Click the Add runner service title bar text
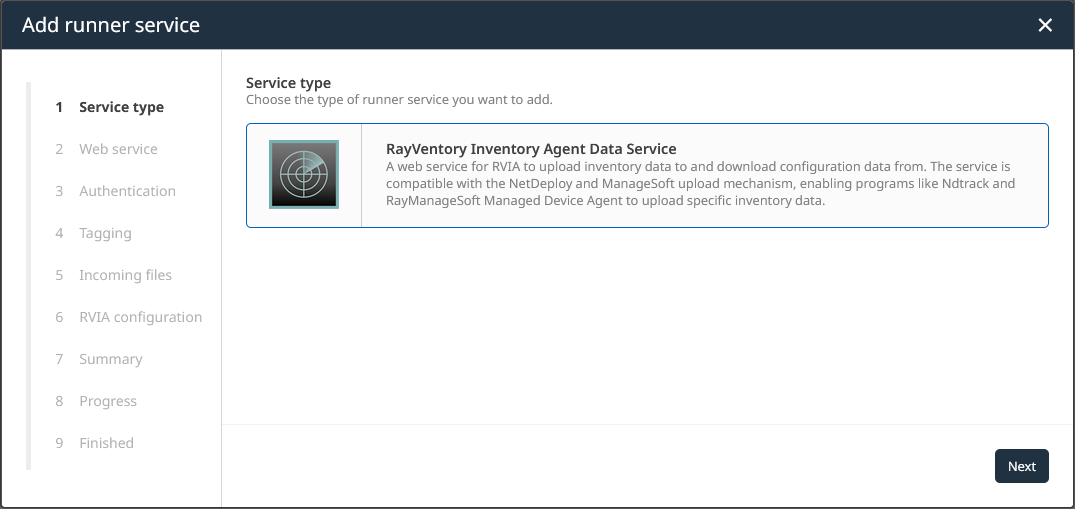This screenshot has height=509, width=1075. [x=111, y=25]
